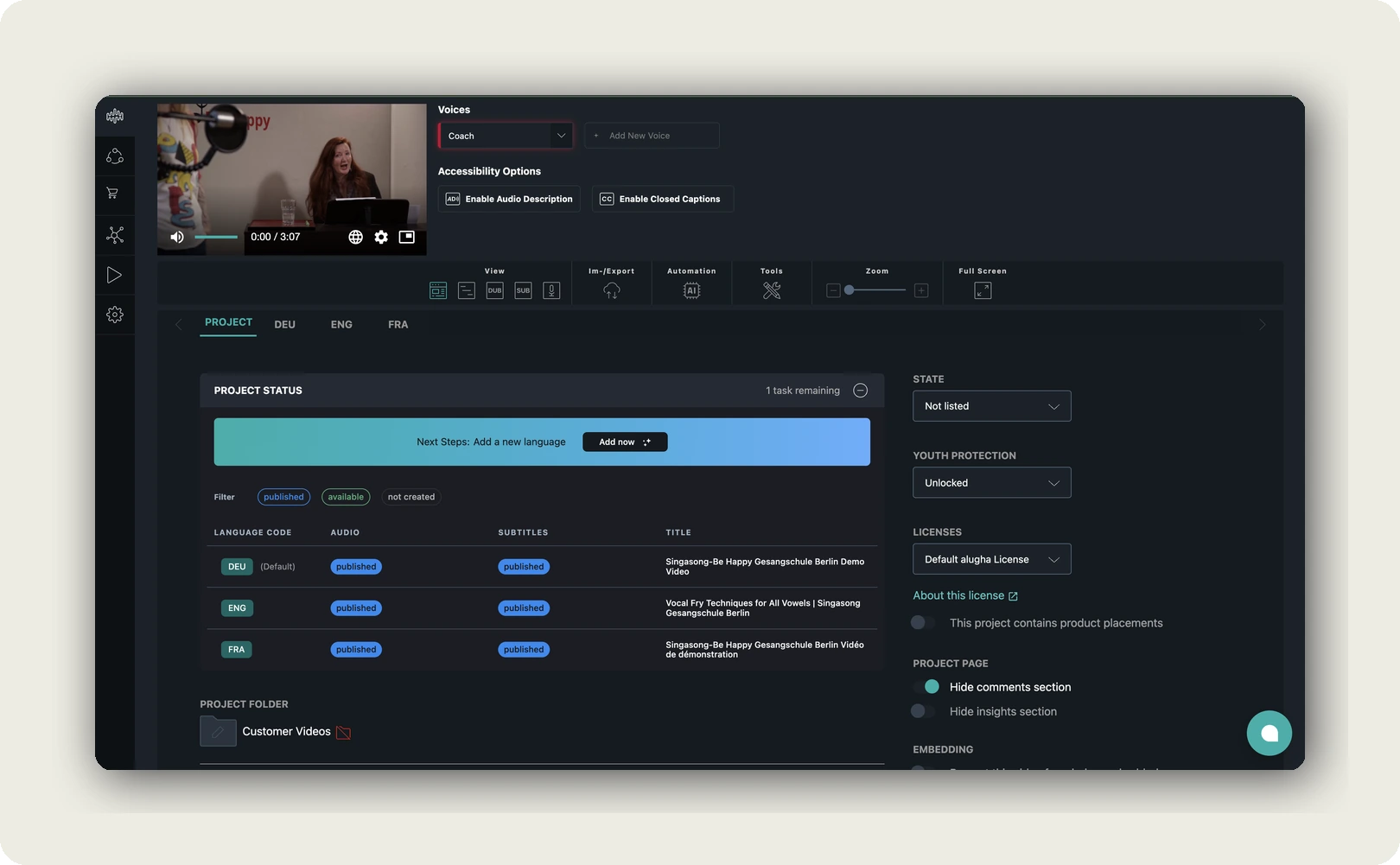Switch to the SUB view icon
Image resolution: width=1400 pixels, height=865 pixels.
tap(523, 290)
